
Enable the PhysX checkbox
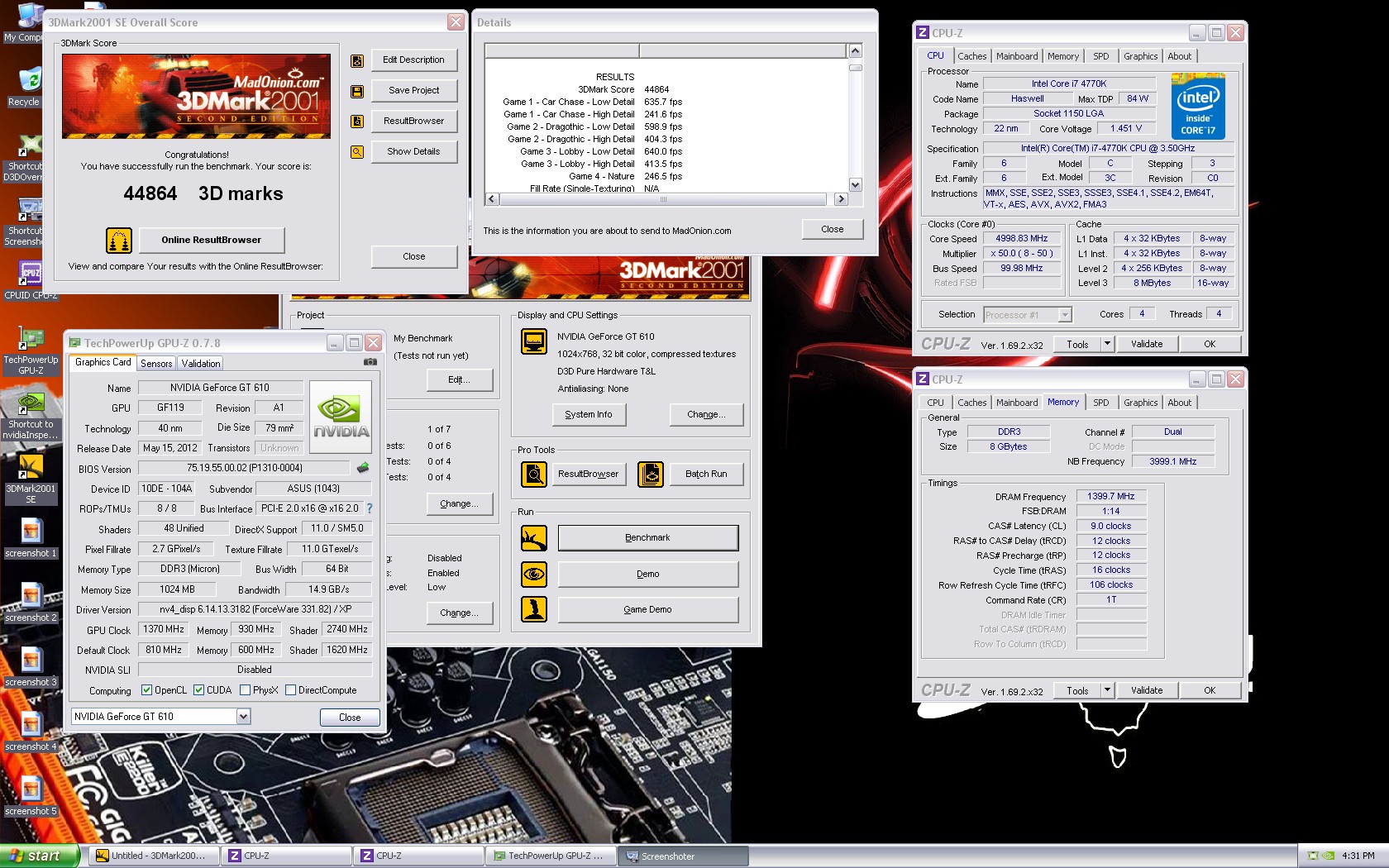click(x=245, y=690)
